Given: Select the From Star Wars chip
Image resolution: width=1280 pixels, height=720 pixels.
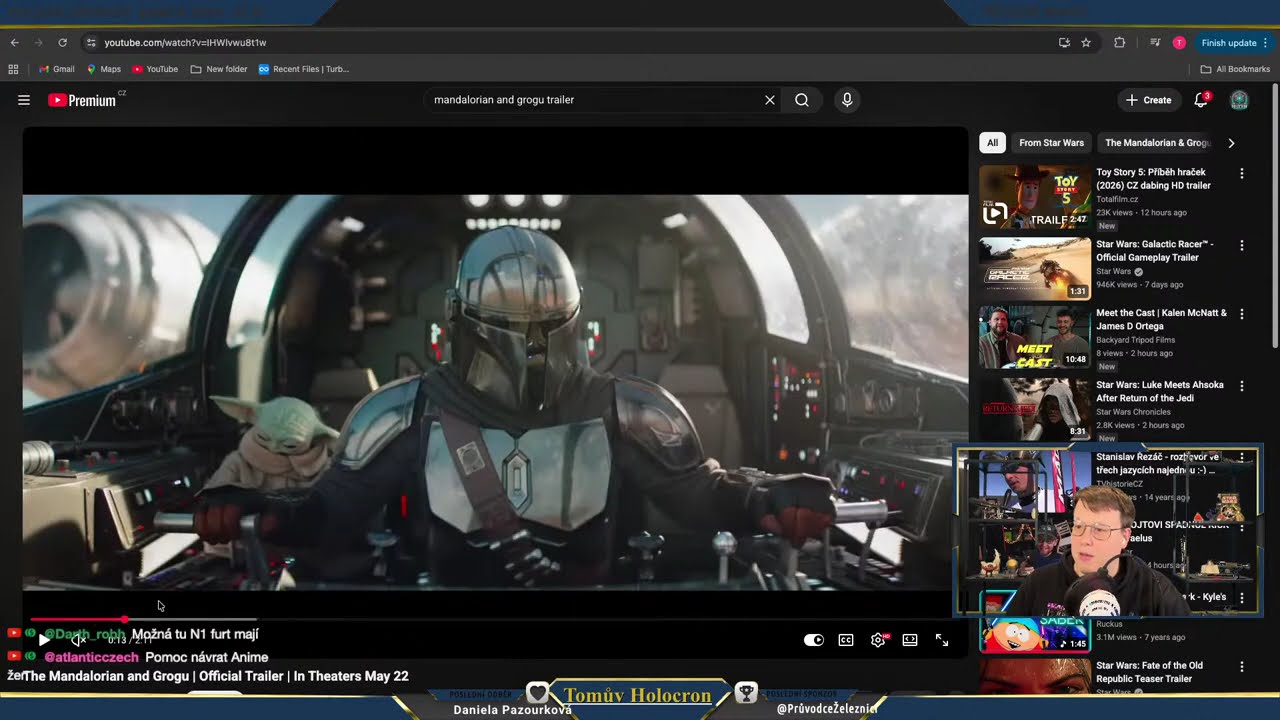Looking at the screenshot, I should pyautogui.click(x=1051, y=143).
